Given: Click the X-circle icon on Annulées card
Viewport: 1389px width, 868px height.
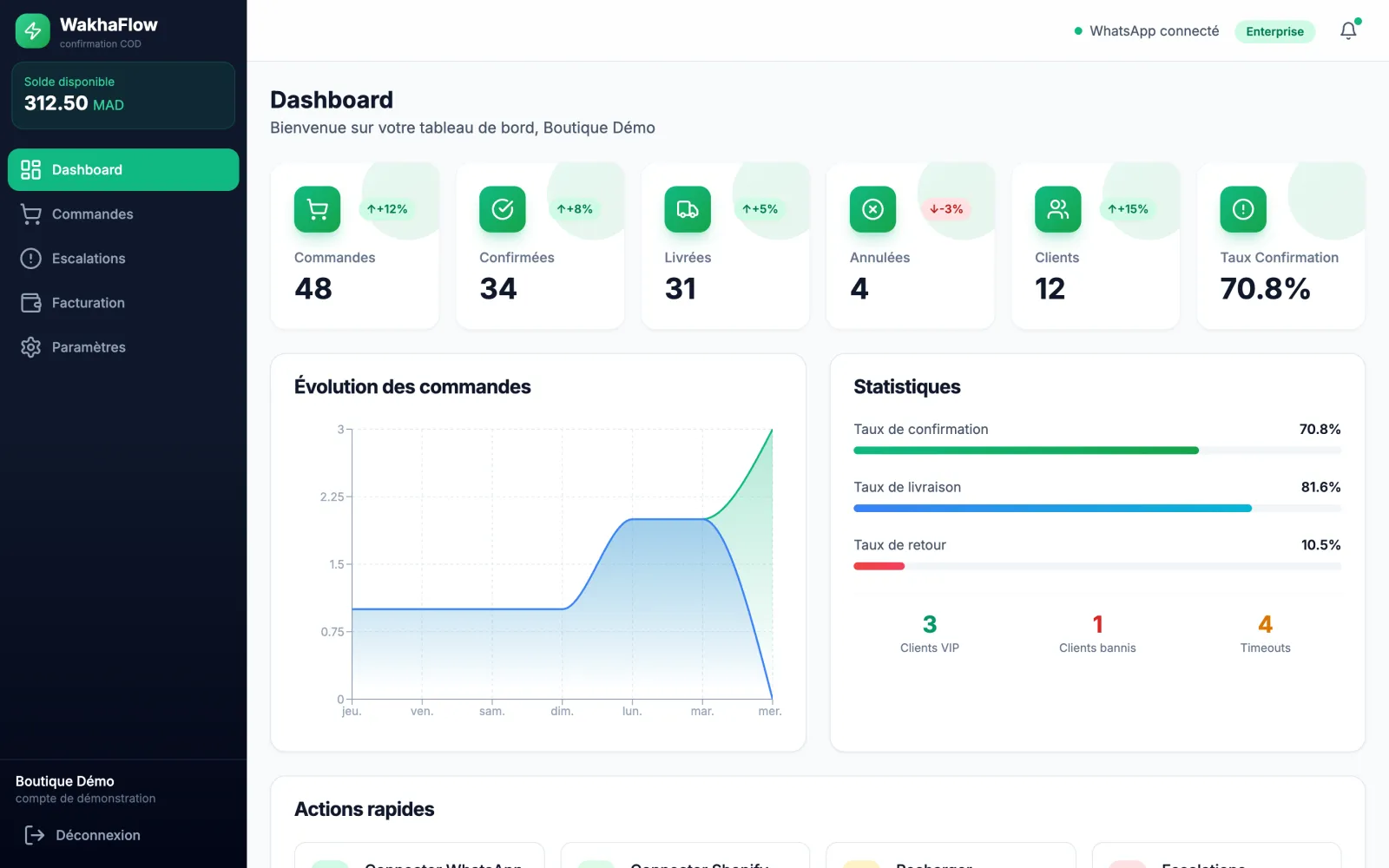Looking at the screenshot, I should click(873, 209).
